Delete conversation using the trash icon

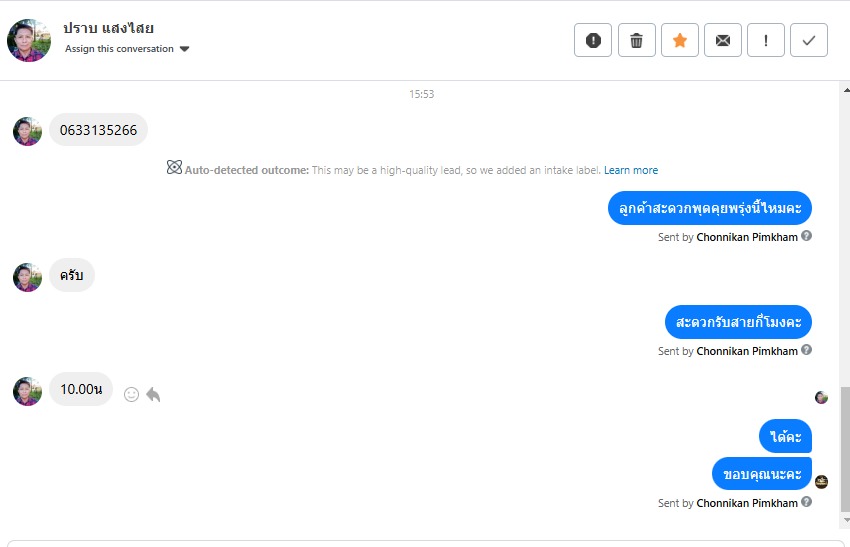(x=637, y=41)
